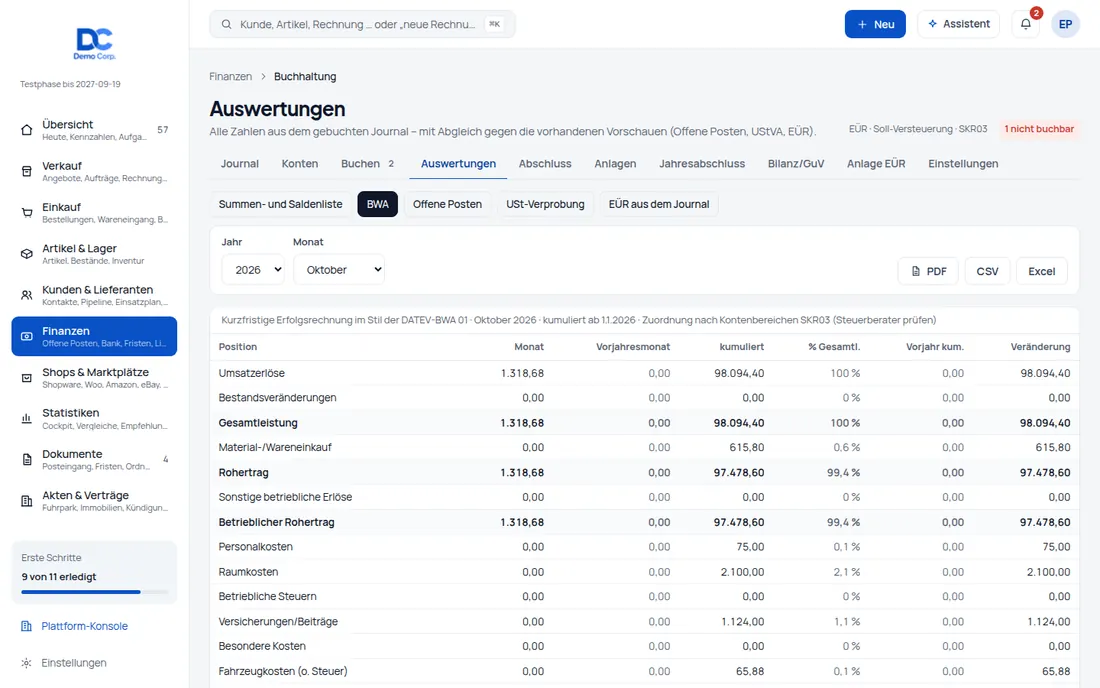The height and width of the screenshot is (688, 1100).
Task: Click the PDF document icon
Action: (915, 271)
